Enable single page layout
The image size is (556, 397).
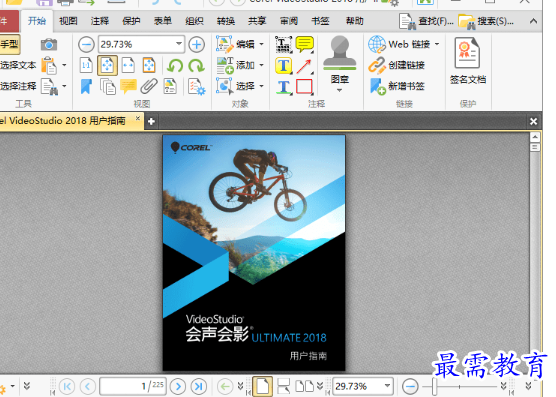(x=262, y=386)
